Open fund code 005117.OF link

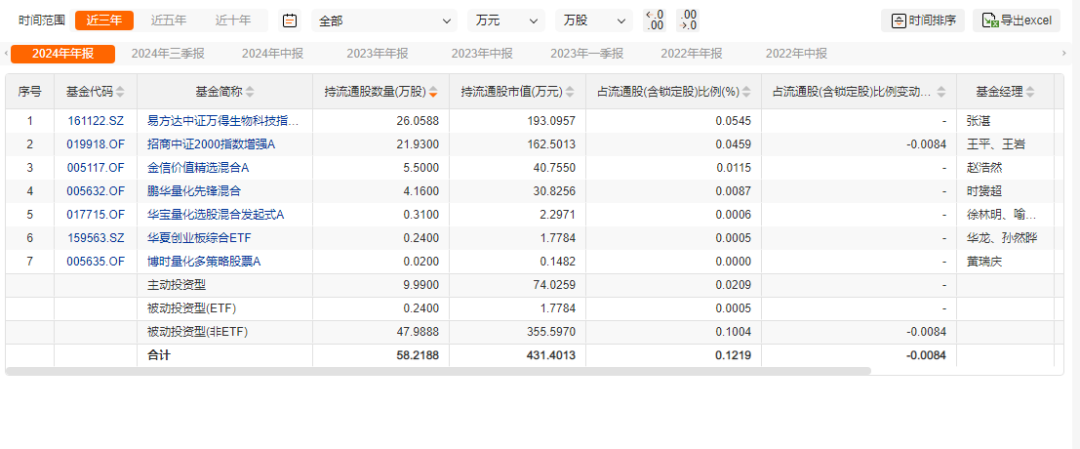96,168
